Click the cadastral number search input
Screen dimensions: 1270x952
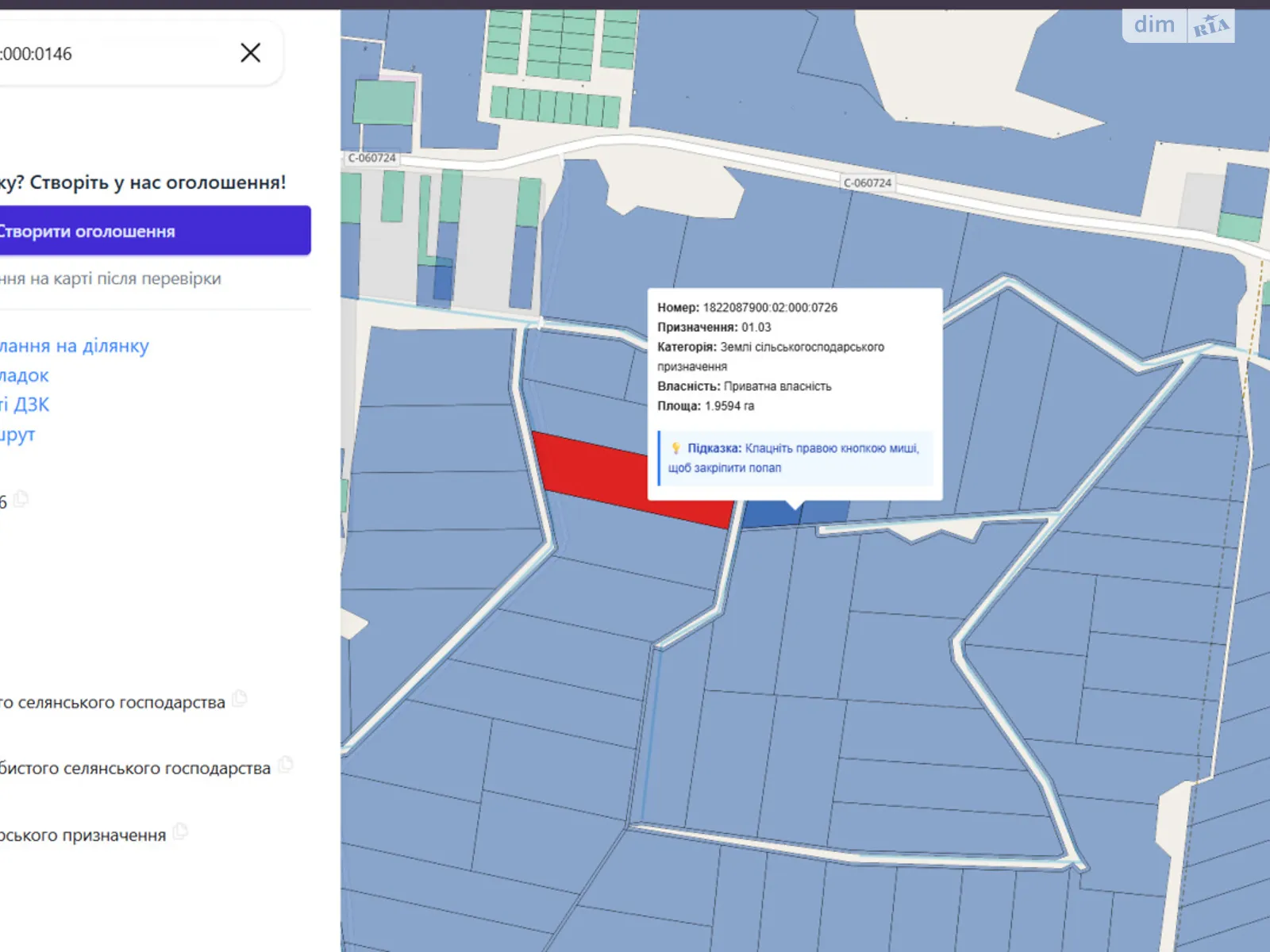[111, 54]
